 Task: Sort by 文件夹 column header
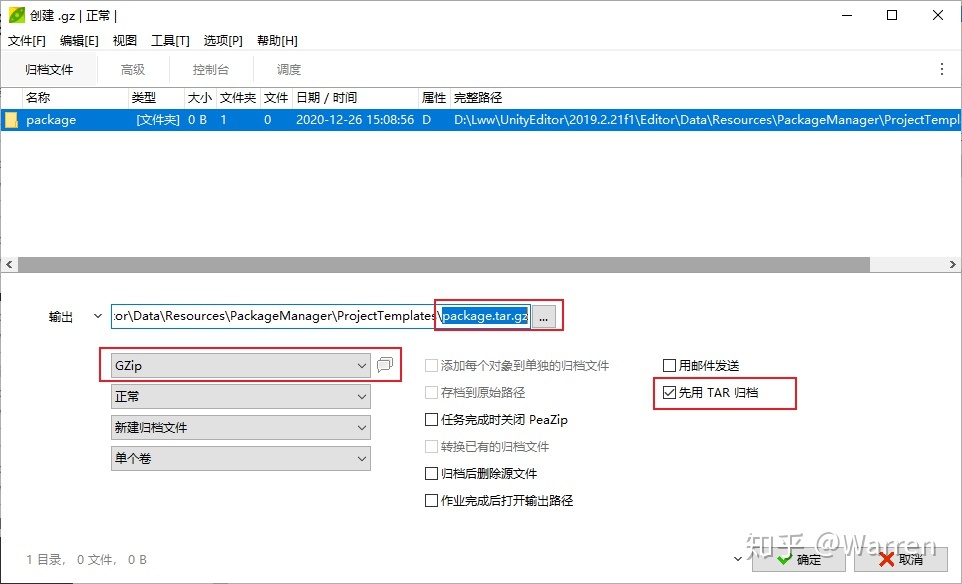click(238, 98)
